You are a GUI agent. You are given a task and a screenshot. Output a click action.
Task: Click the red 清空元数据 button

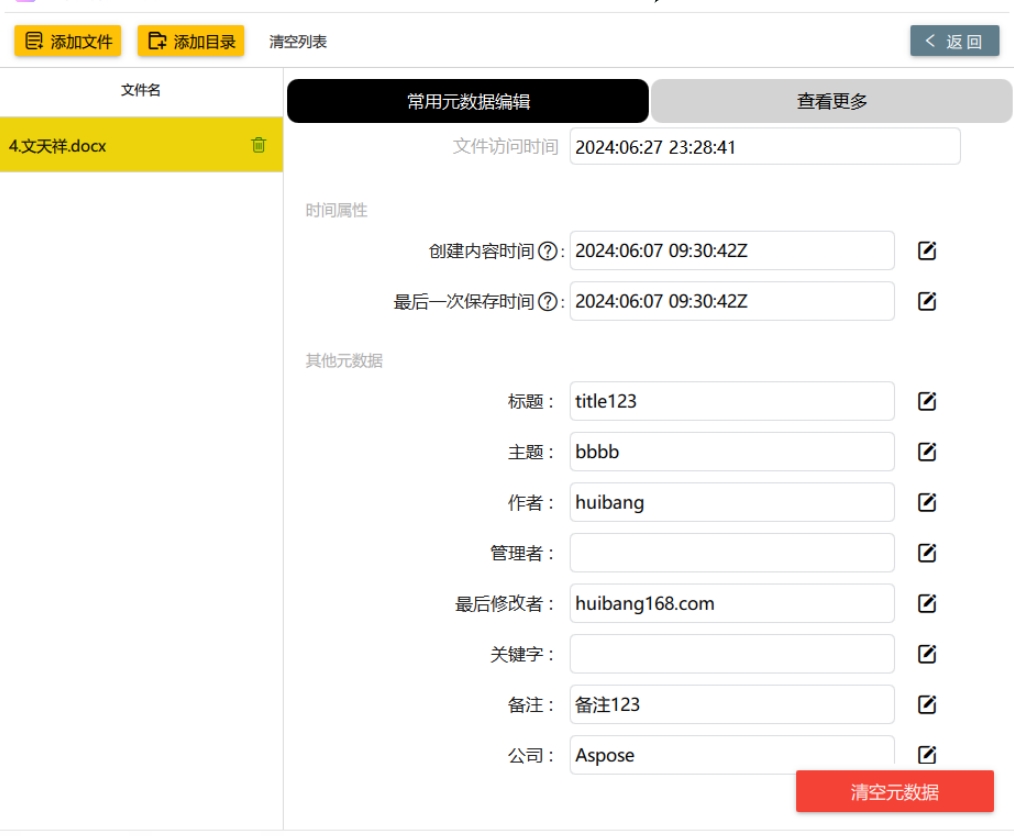(x=894, y=791)
